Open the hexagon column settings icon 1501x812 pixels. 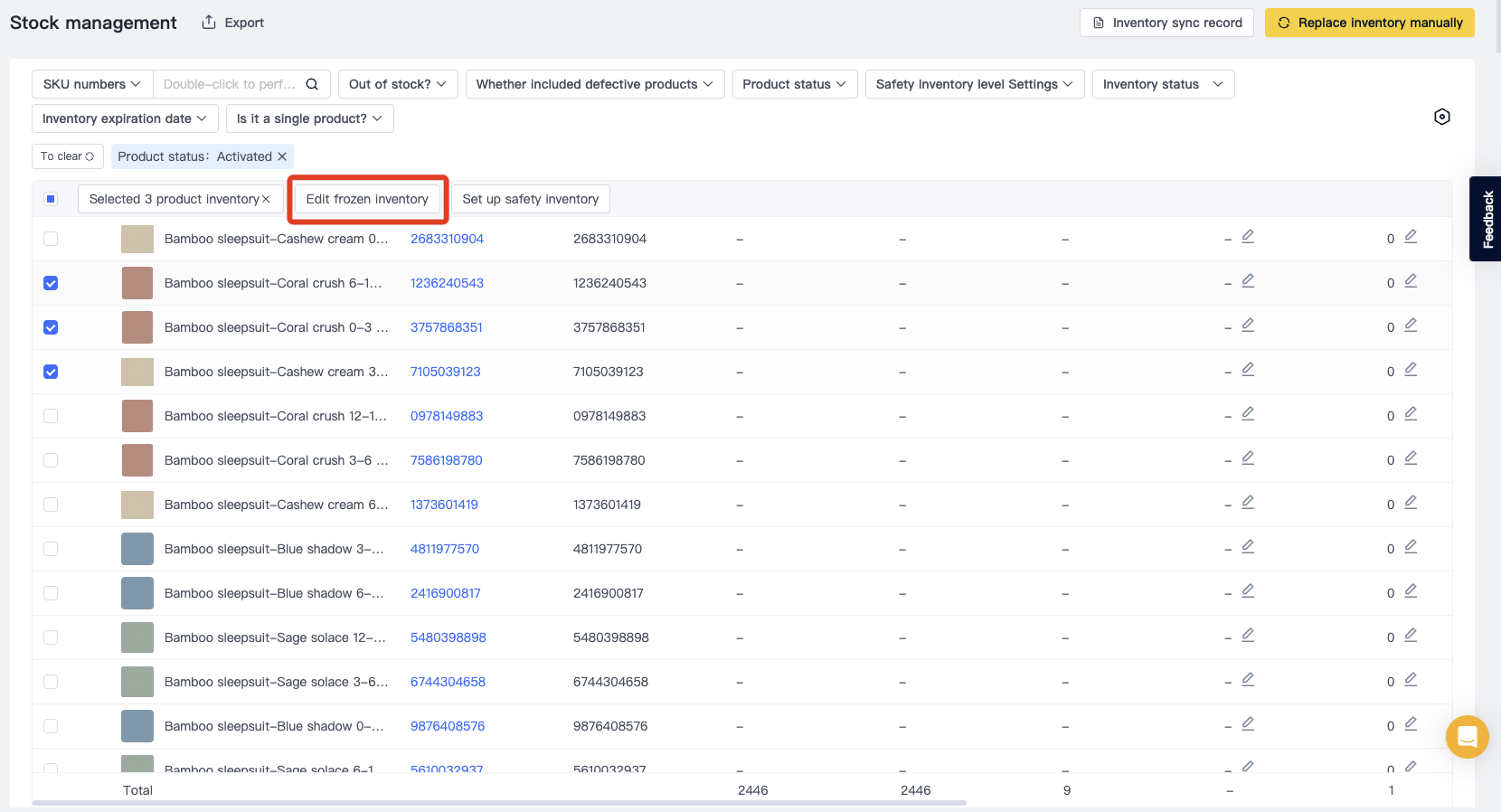[x=1441, y=117]
